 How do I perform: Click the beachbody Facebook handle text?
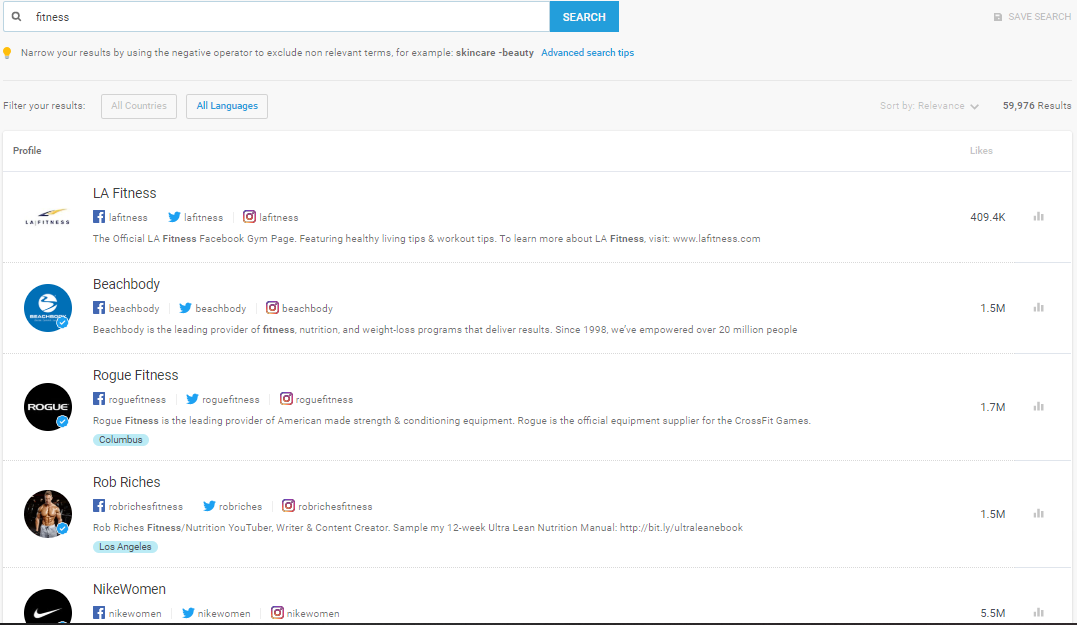pos(134,308)
